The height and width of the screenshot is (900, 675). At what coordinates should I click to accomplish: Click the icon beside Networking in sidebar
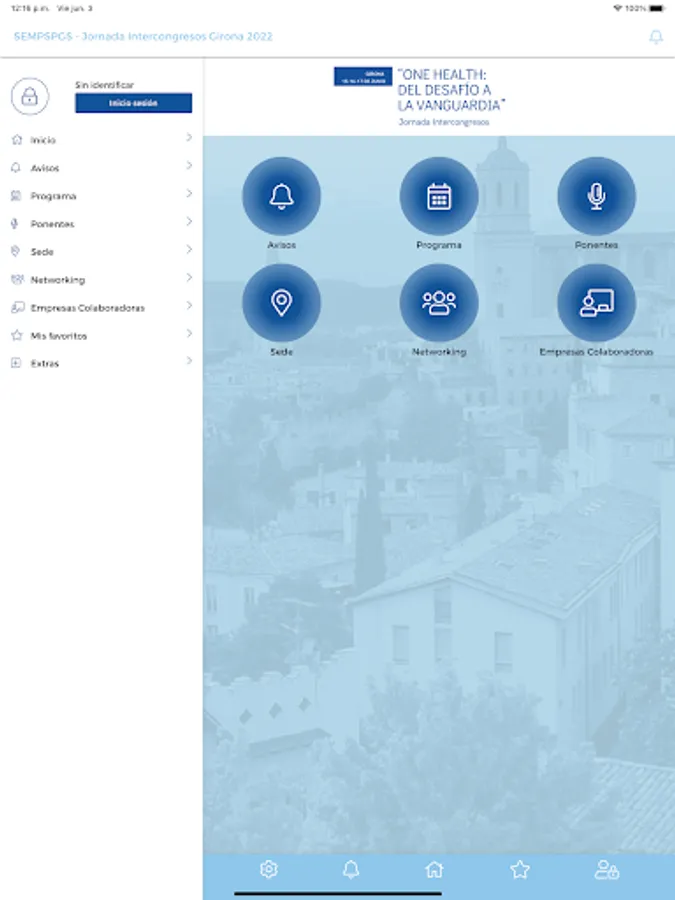(x=17, y=280)
